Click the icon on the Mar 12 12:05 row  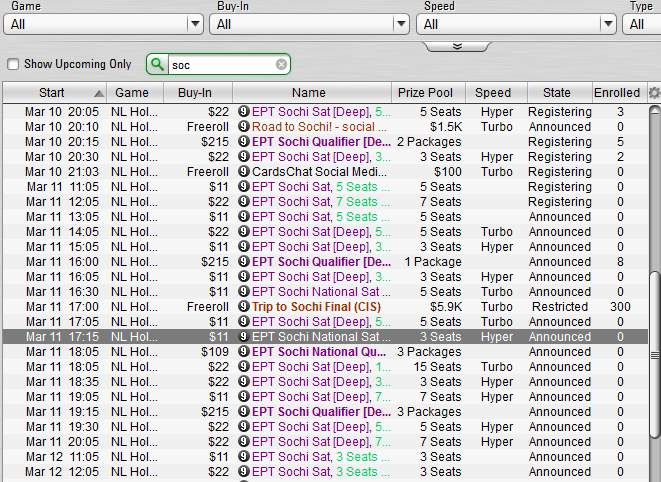coord(244,471)
